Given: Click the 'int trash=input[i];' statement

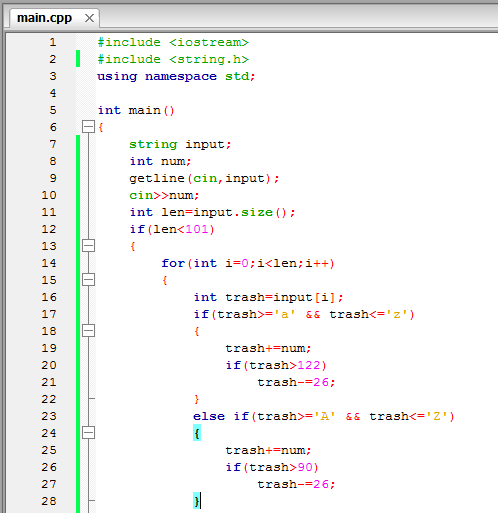Looking at the screenshot, I should coord(268,298).
